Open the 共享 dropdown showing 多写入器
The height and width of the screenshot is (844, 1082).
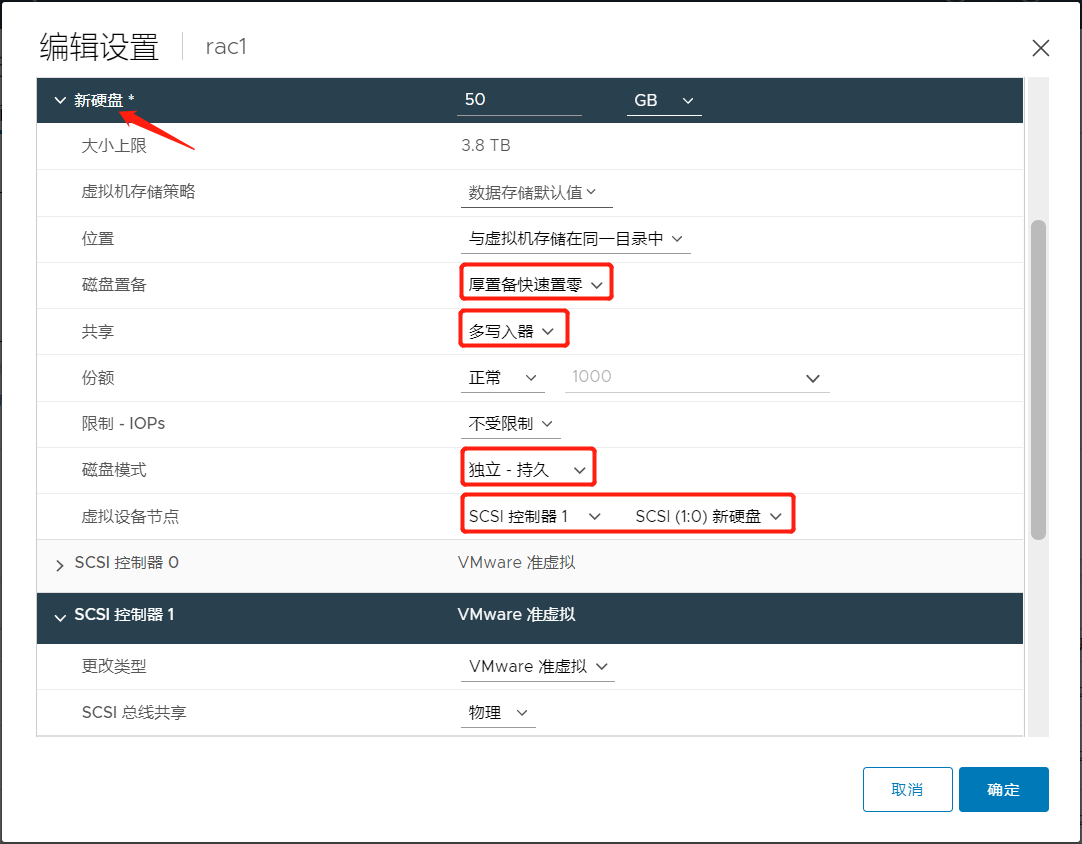(x=512, y=328)
